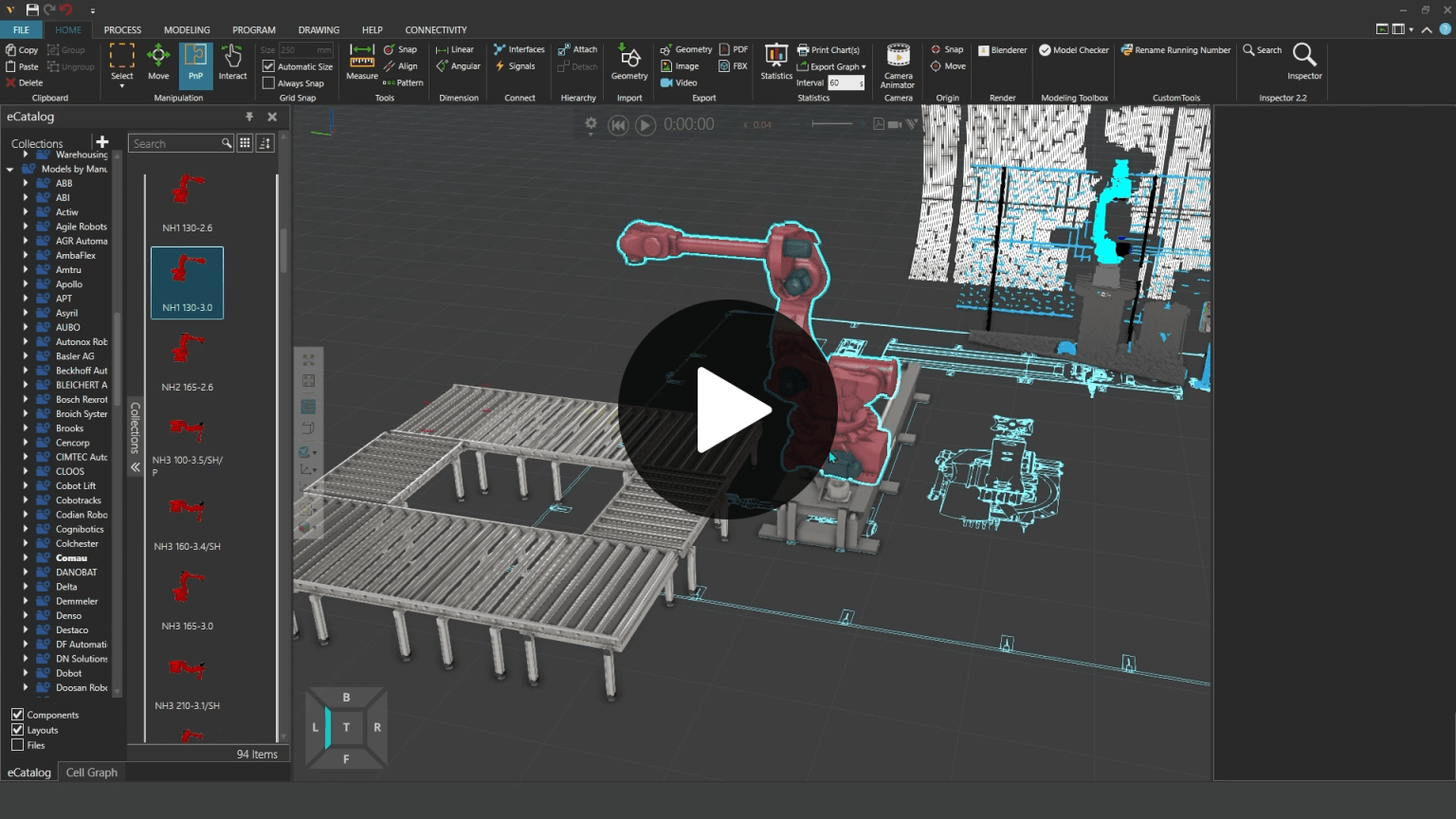Collapse the Models by Manufacturer node
The image size is (1456, 819).
tap(10, 170)
